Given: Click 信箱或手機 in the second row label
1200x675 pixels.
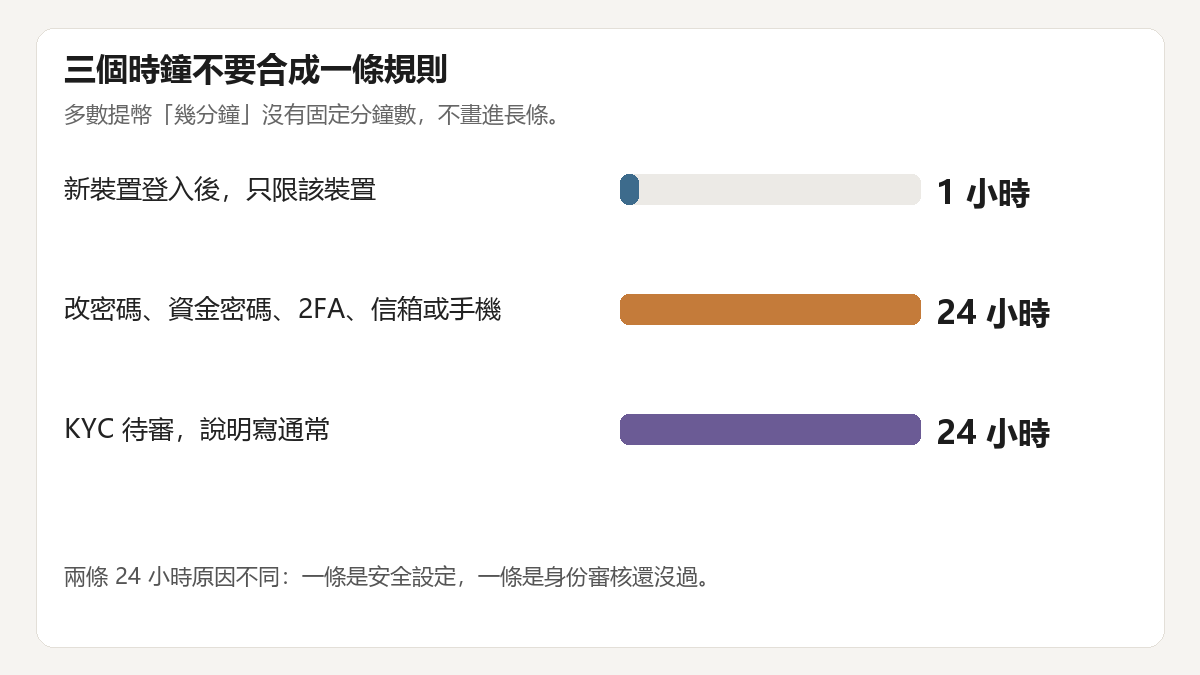Looking at the screenshot, I should [436, 310].
